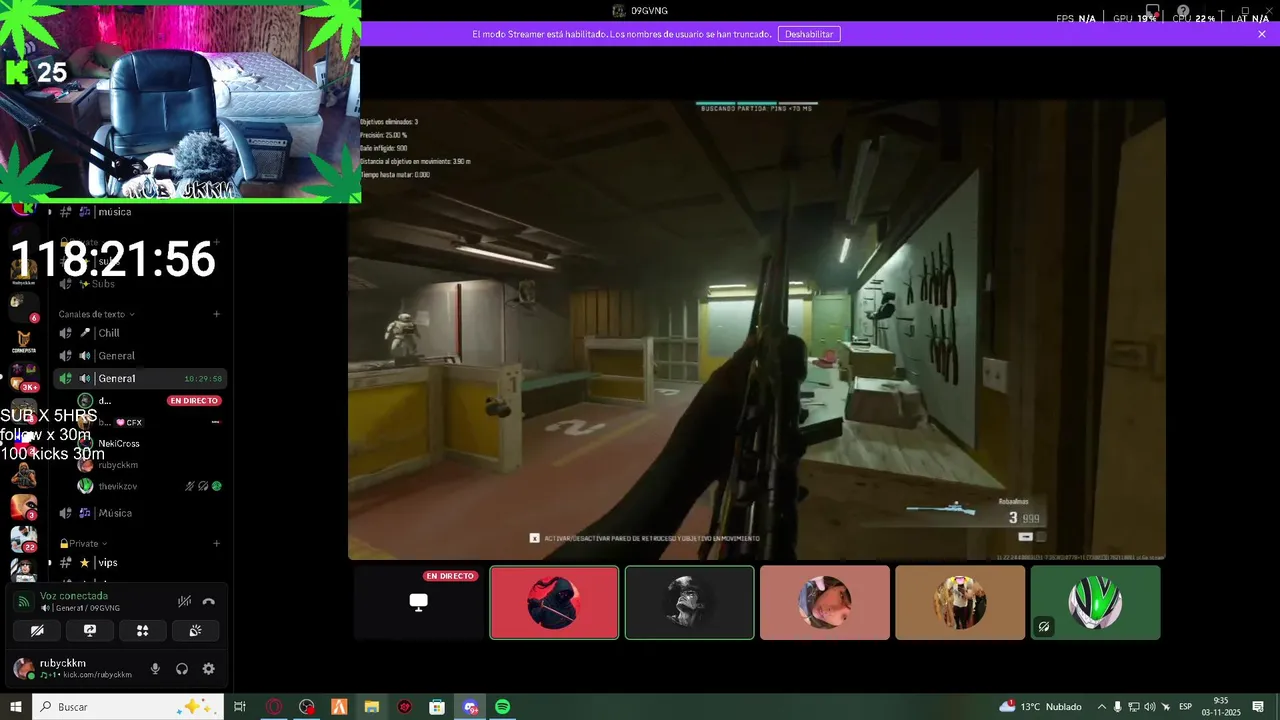Select the pink background participant tile
The height and width of the screenshot is (720, 1280).
824,603
